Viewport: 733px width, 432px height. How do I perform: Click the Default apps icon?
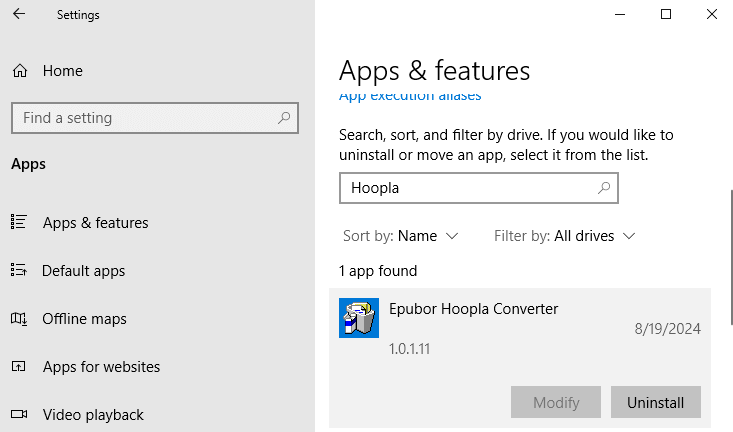[x=19, y=270]
